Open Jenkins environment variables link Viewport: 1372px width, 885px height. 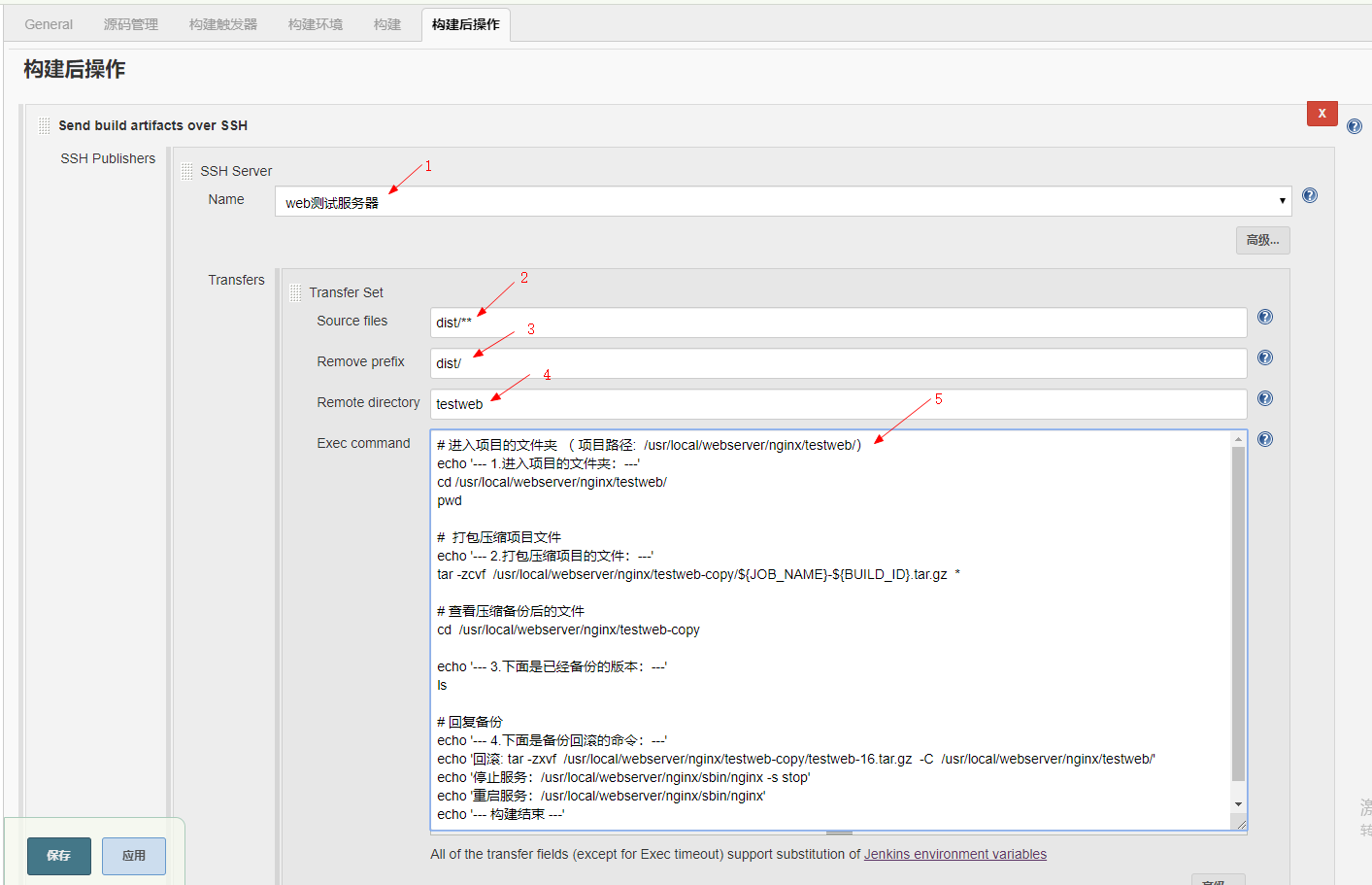click(955, 854)
